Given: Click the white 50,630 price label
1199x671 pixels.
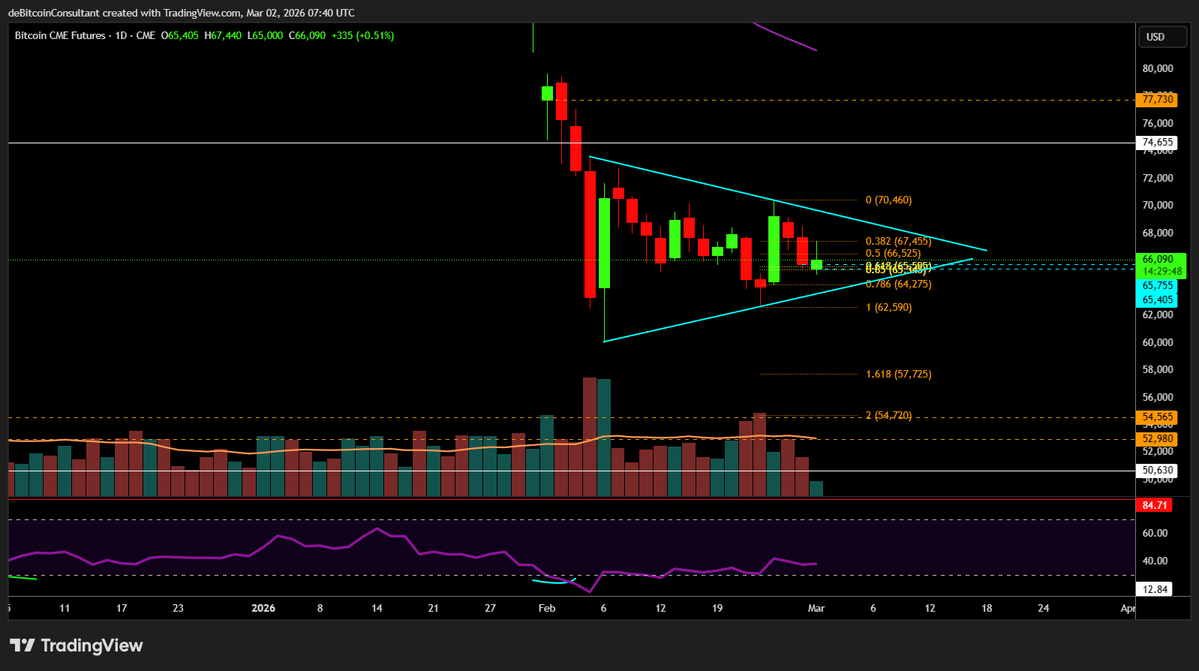Looking at the screenshot, I should coord(1157,471).
